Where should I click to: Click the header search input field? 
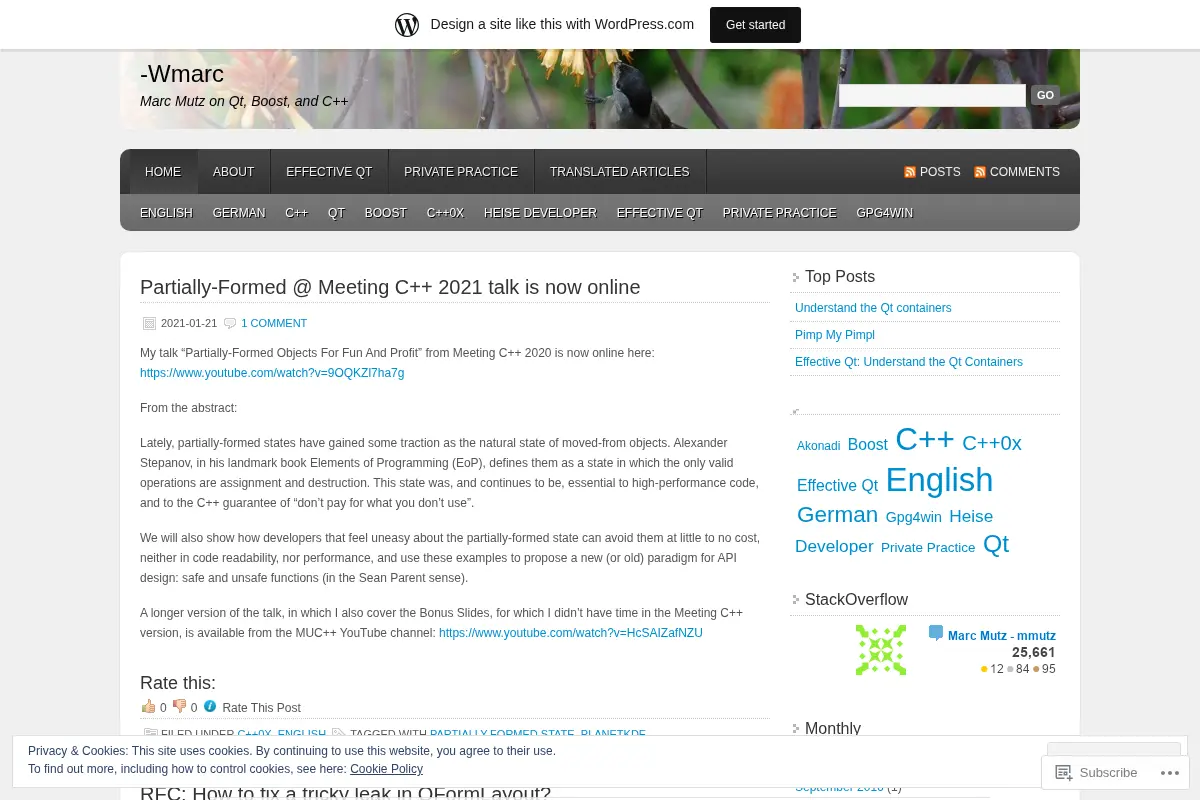932,95
